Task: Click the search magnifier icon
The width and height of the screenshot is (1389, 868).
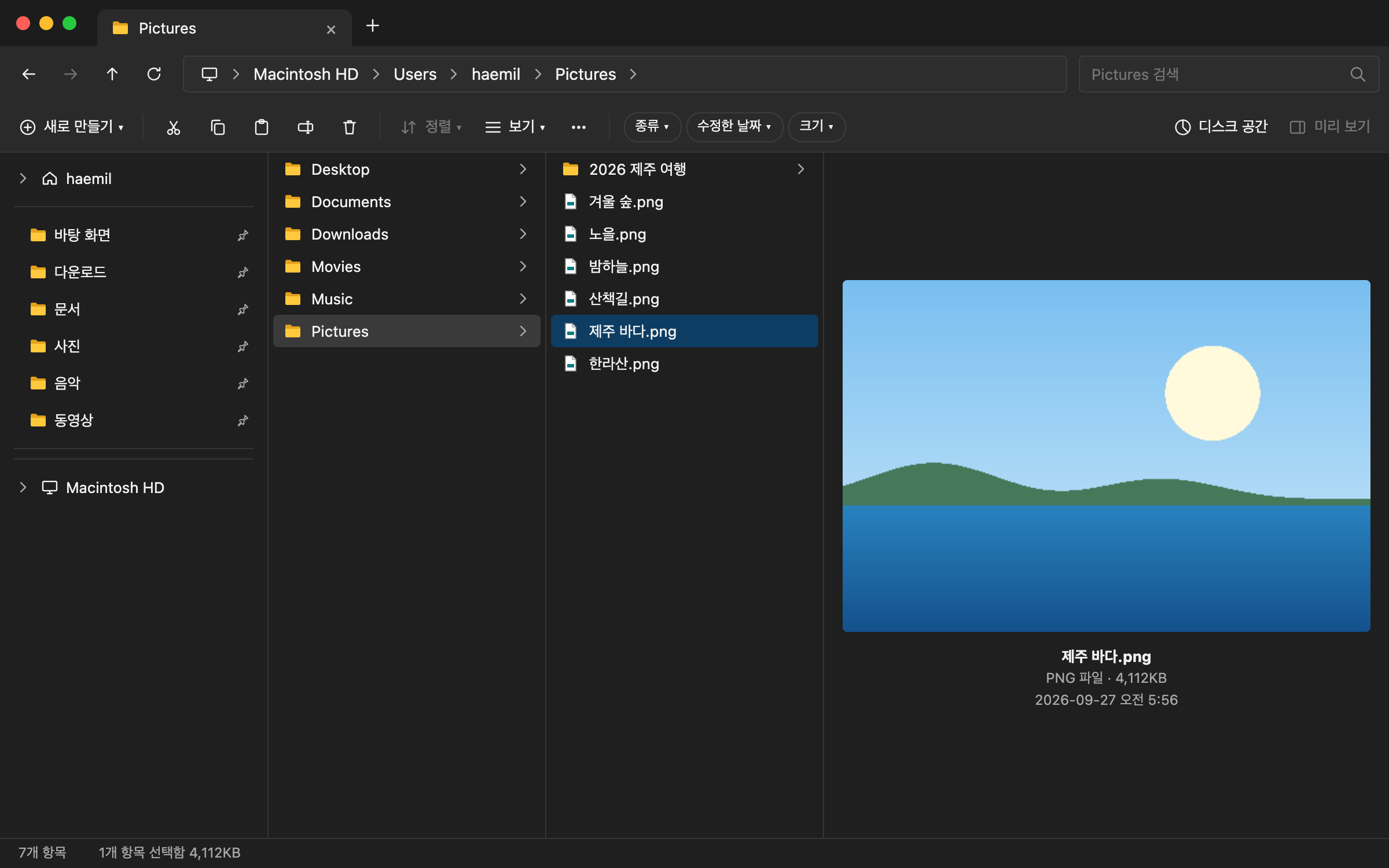Action: click(x=1358, y=74)
